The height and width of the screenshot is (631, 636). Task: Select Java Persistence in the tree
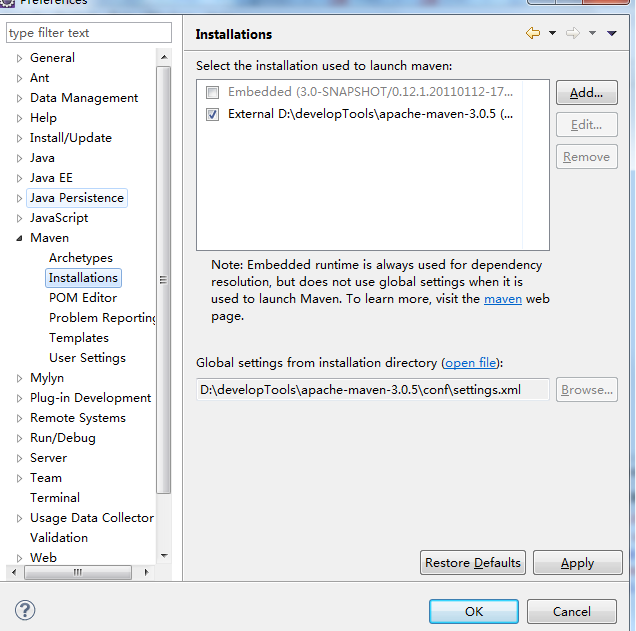77,198
